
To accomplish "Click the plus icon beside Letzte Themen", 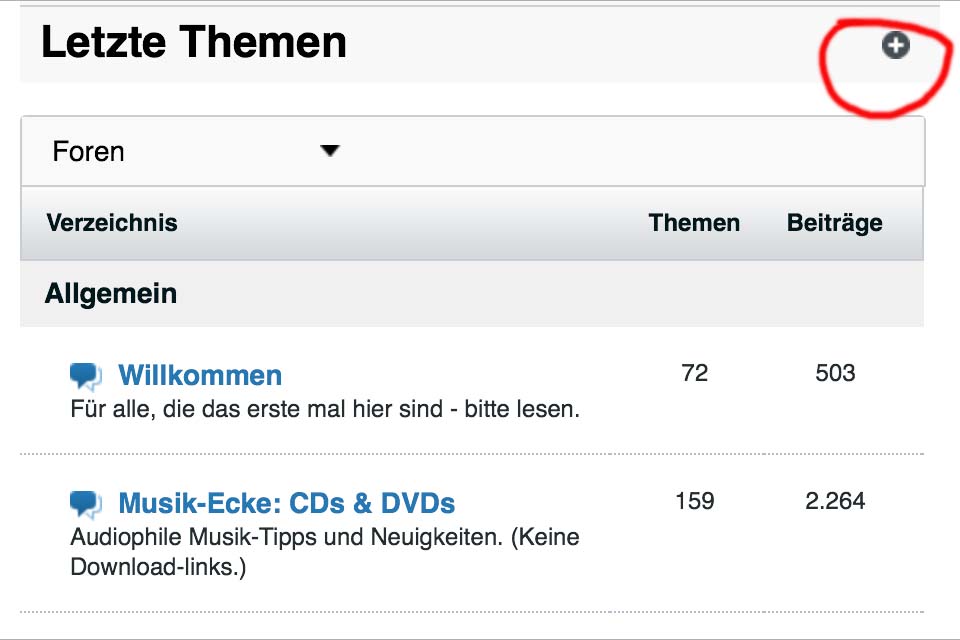I will pyautogui.click(x=895, y=45).
